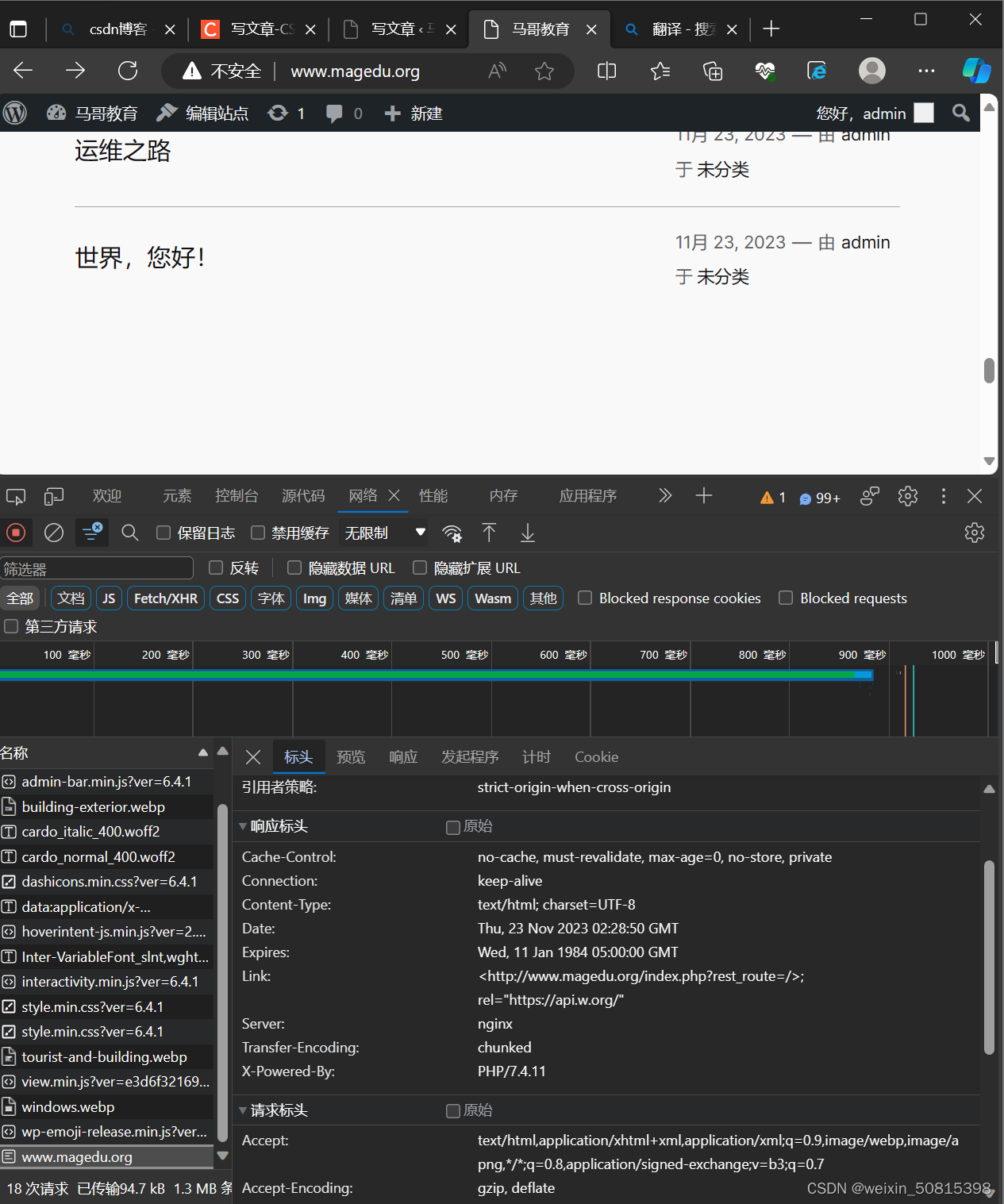Search network requests with magnifier icon
1004x1204 pixels.
pos(129,533)
